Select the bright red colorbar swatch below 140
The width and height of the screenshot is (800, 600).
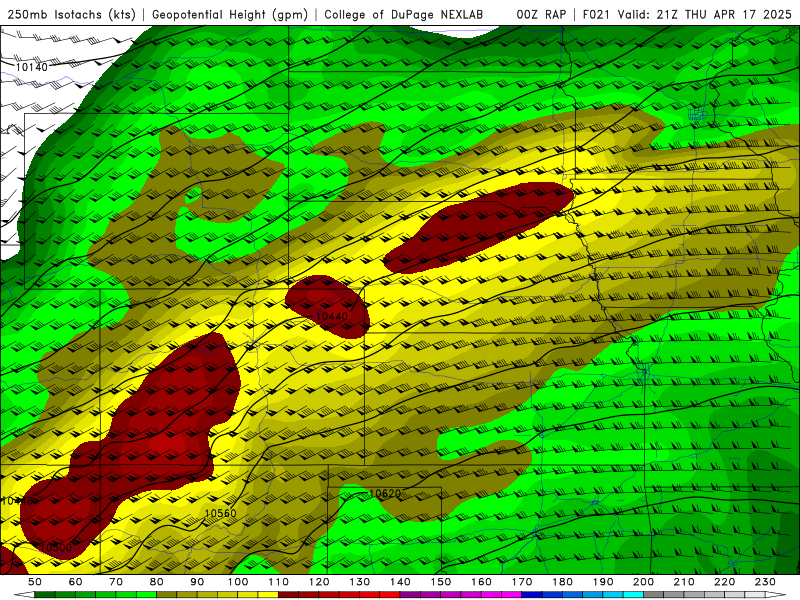click(x=390, y=594)
